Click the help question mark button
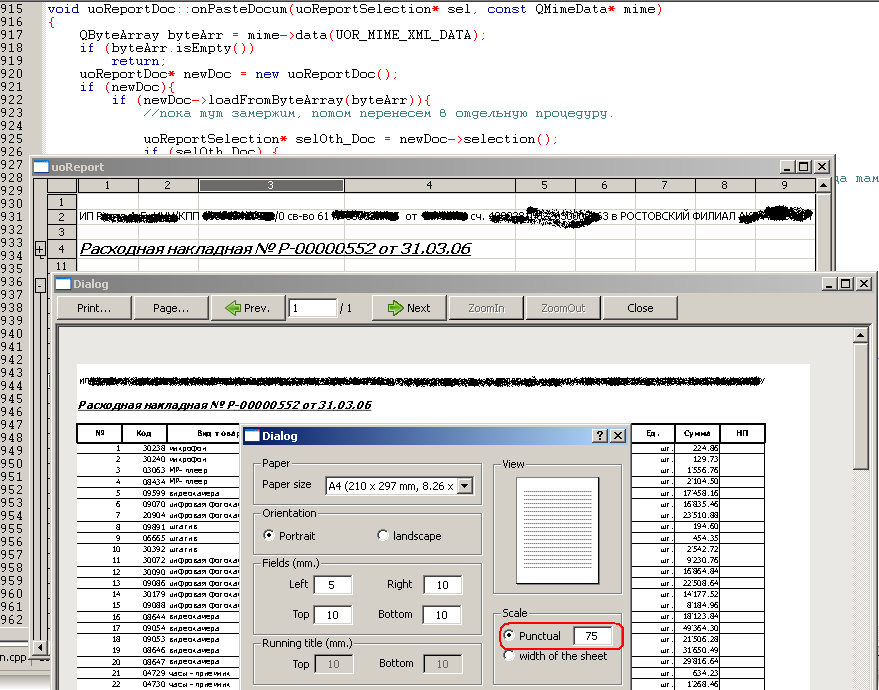This screenshot has height=690, width=879. (600, 436)
